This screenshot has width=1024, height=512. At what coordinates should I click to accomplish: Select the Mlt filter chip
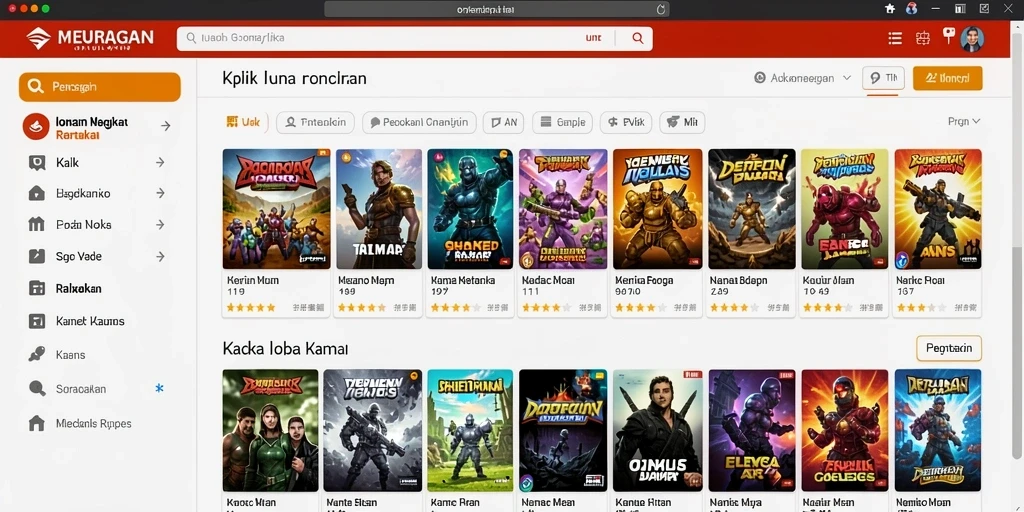682,122
